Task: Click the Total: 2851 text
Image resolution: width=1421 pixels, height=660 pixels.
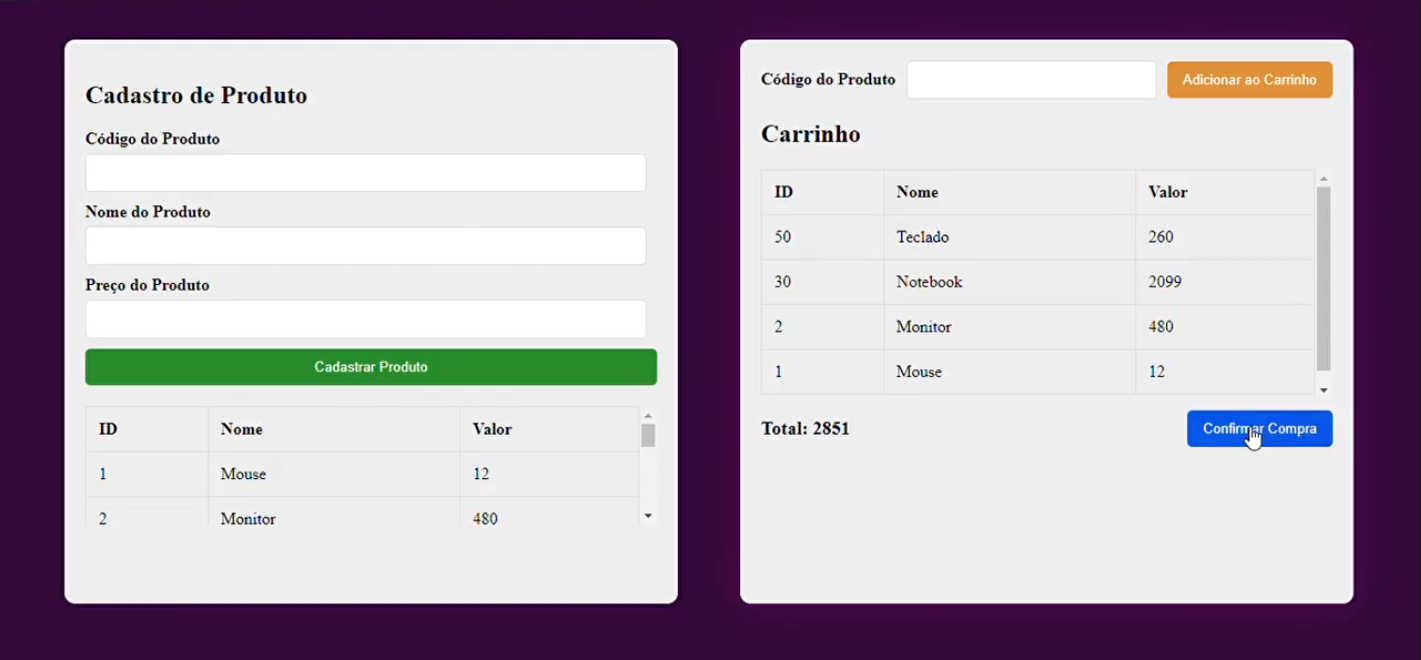Action: point(805,428)
